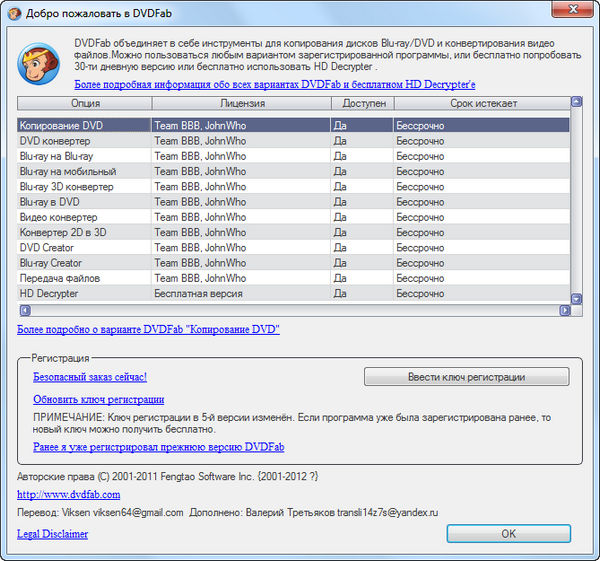Open the Безопасный заказ сейчас! link
This screenshot has width=600, height=561.
[90, 377]
